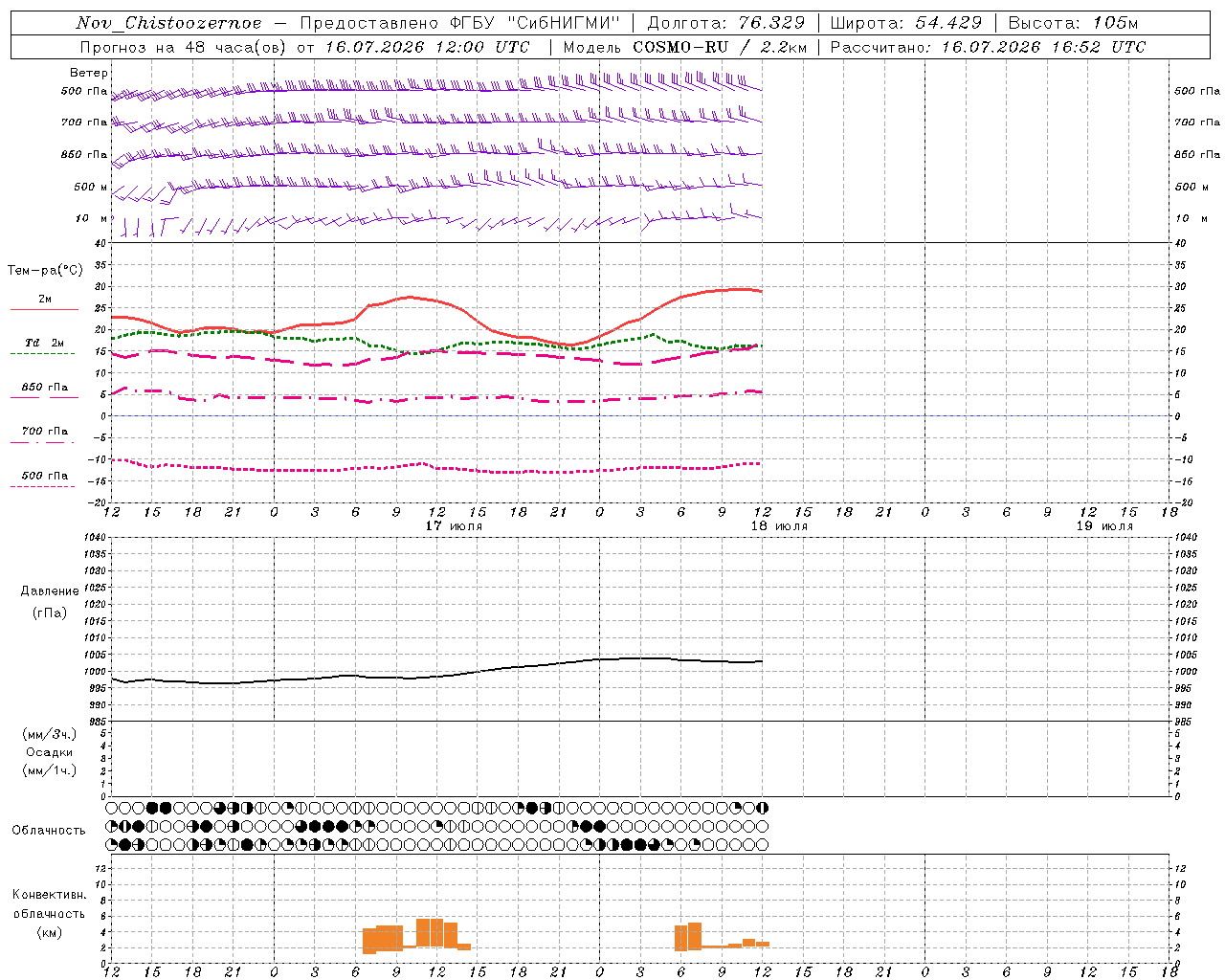Click the 10 м wind barb row label on the left
1225x980 pixels.
pyautogui.click(x=92, y=218)
